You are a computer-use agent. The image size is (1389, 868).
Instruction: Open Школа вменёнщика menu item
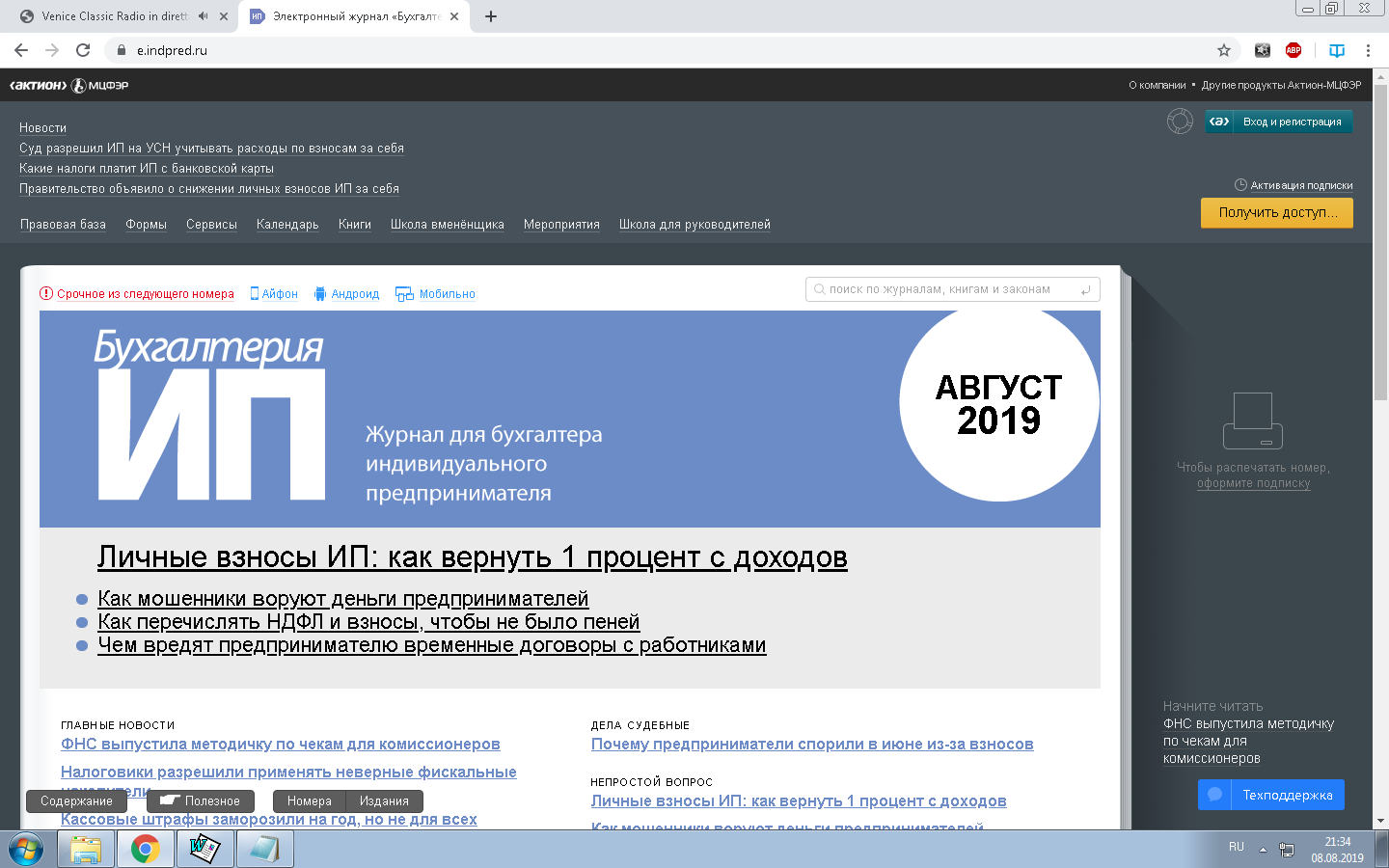tap(448, 225)
